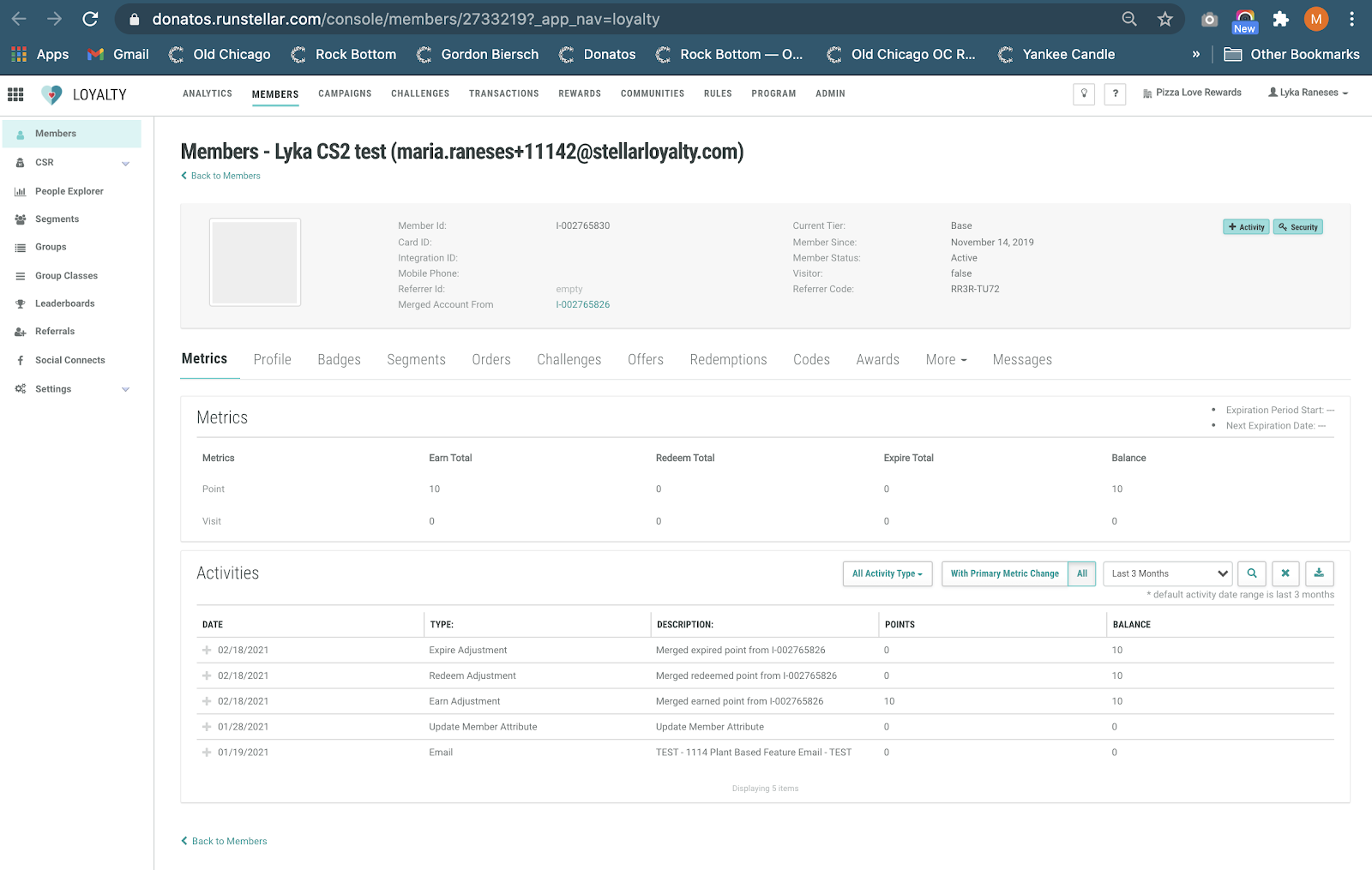Open the Lyka Raneses user menu
The width and height of the screenshot is (1372, 870).
(x=1309, y=93)
